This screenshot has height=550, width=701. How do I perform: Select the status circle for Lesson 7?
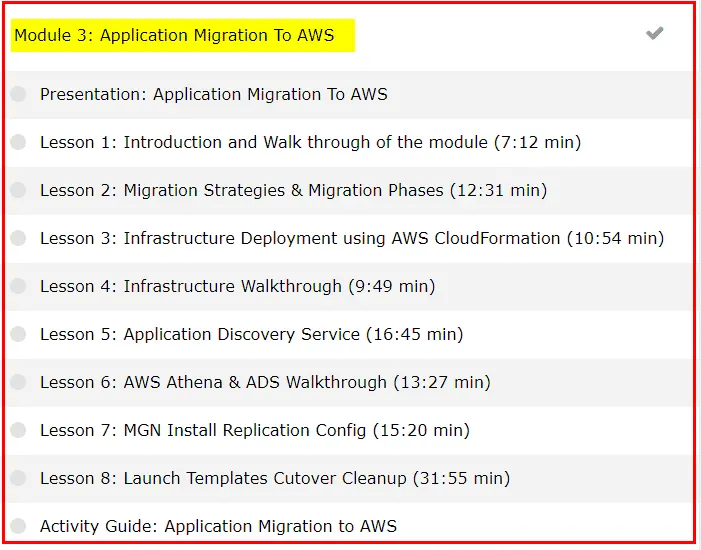coord(18,430)
